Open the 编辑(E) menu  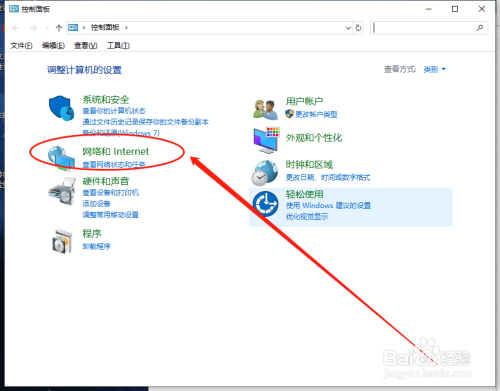[x=53, y=46]
